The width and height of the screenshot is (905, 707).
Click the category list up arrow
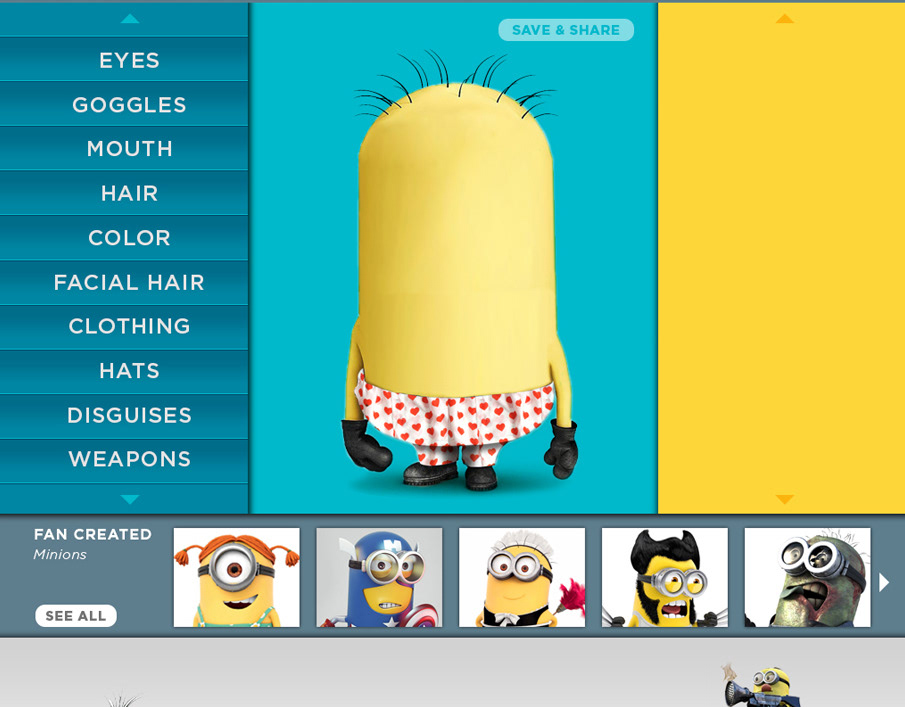pyautogui.click(x=130, y=19)
